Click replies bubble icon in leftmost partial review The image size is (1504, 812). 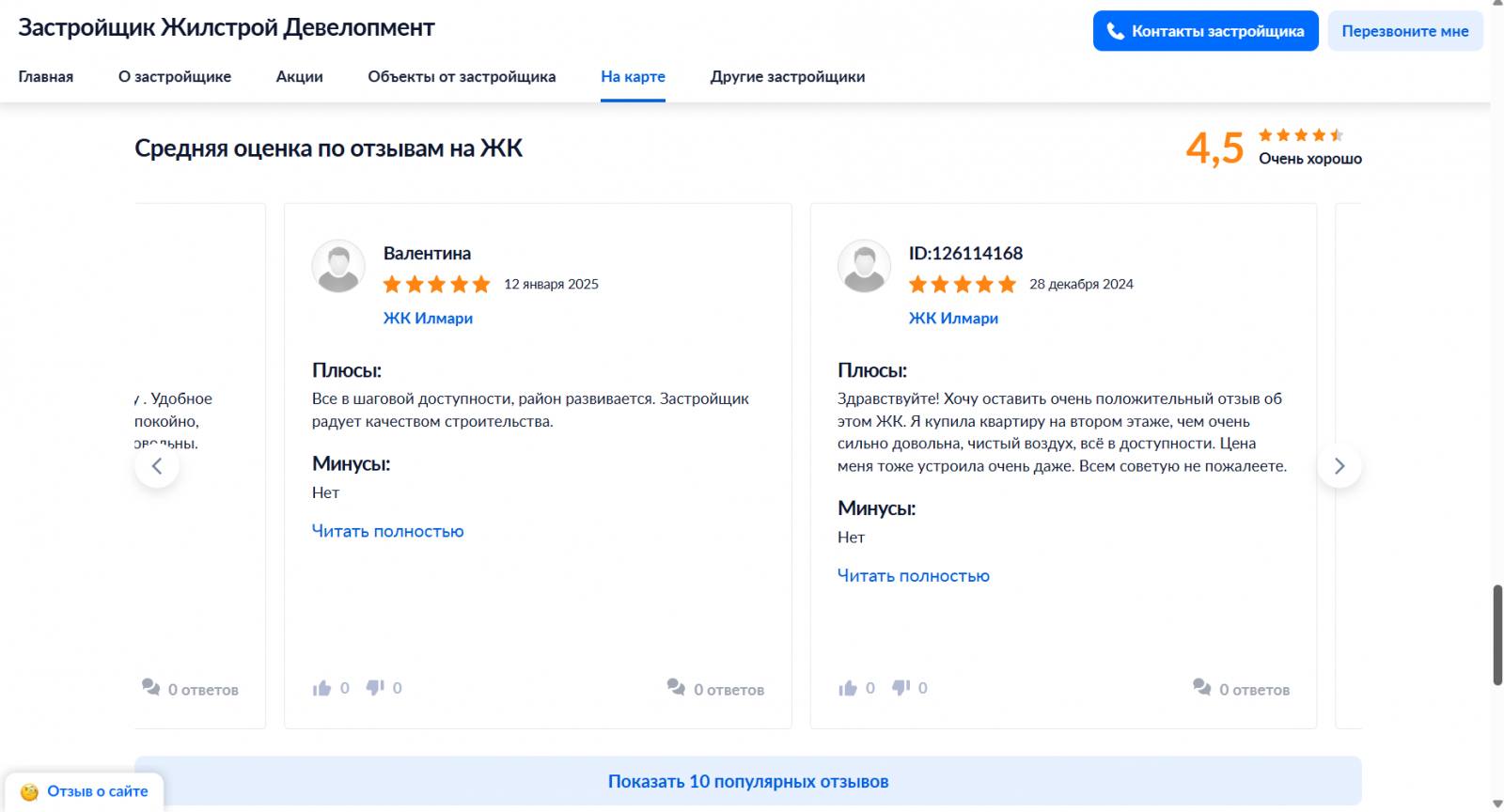click(x=150, y=687)
